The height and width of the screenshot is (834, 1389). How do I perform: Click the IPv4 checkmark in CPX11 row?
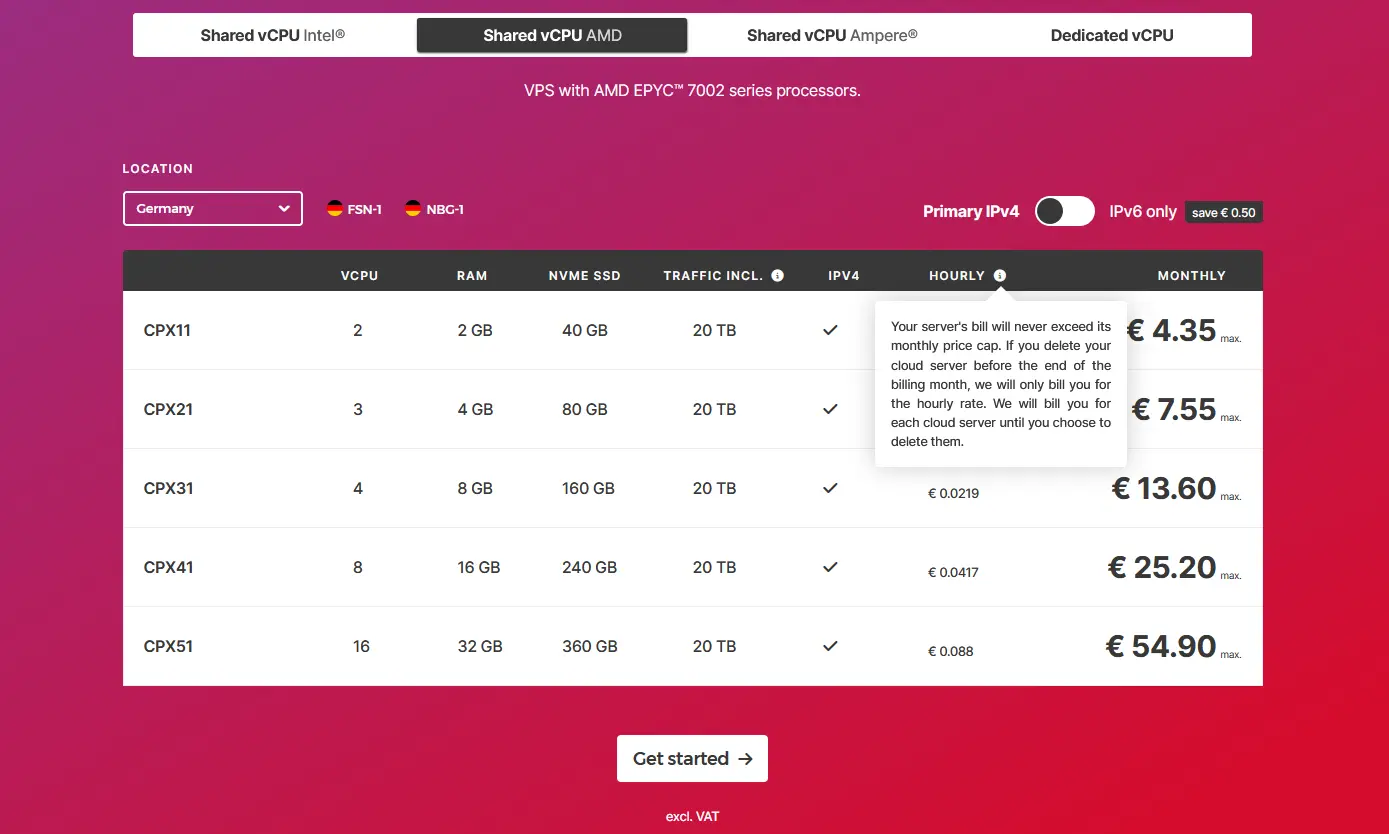(x=830, y=329)
